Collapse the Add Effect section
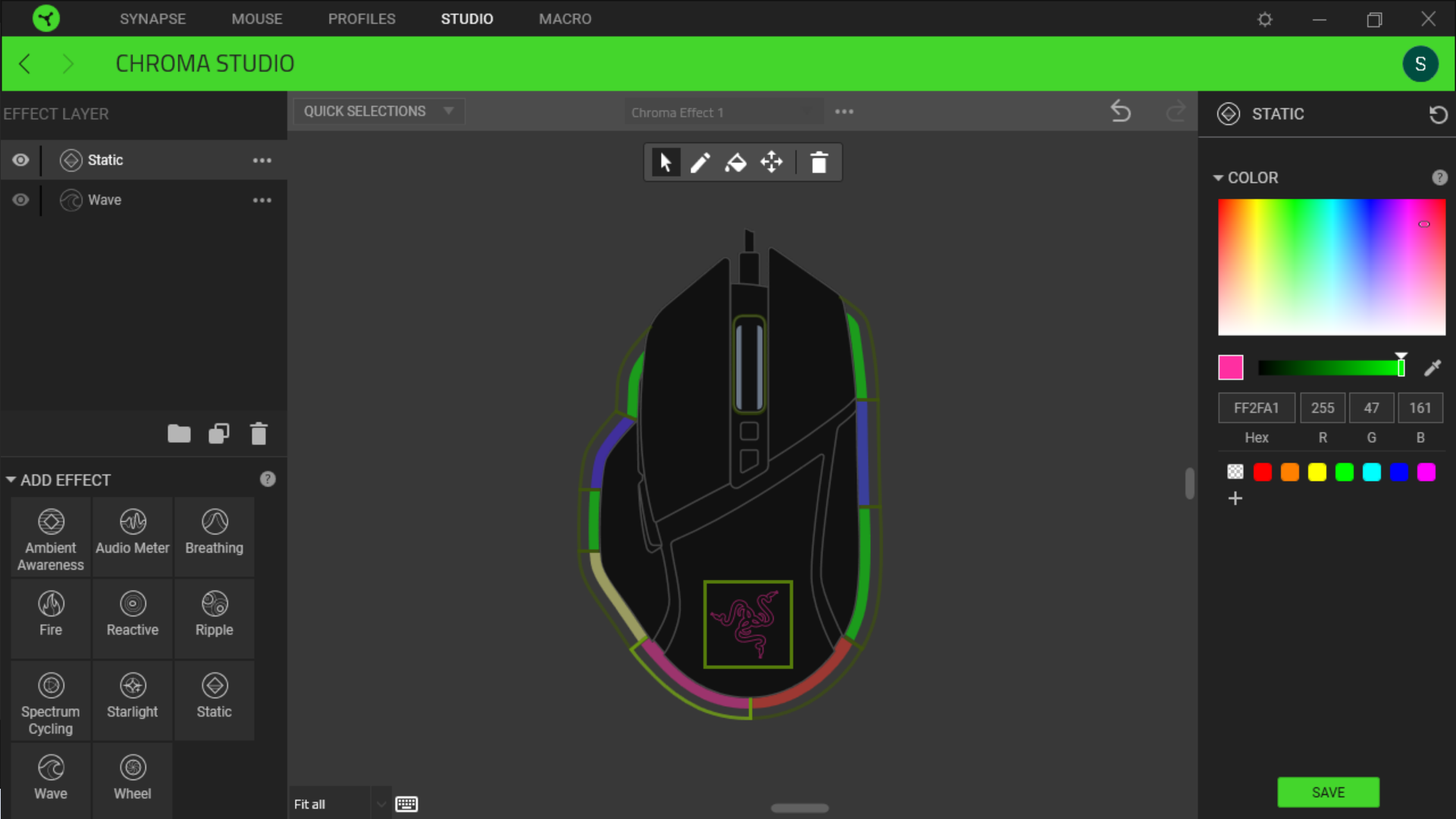Image resolution: width=1456 pixels, height=819 pixels. pyautogui.click(x=11, y=480)
